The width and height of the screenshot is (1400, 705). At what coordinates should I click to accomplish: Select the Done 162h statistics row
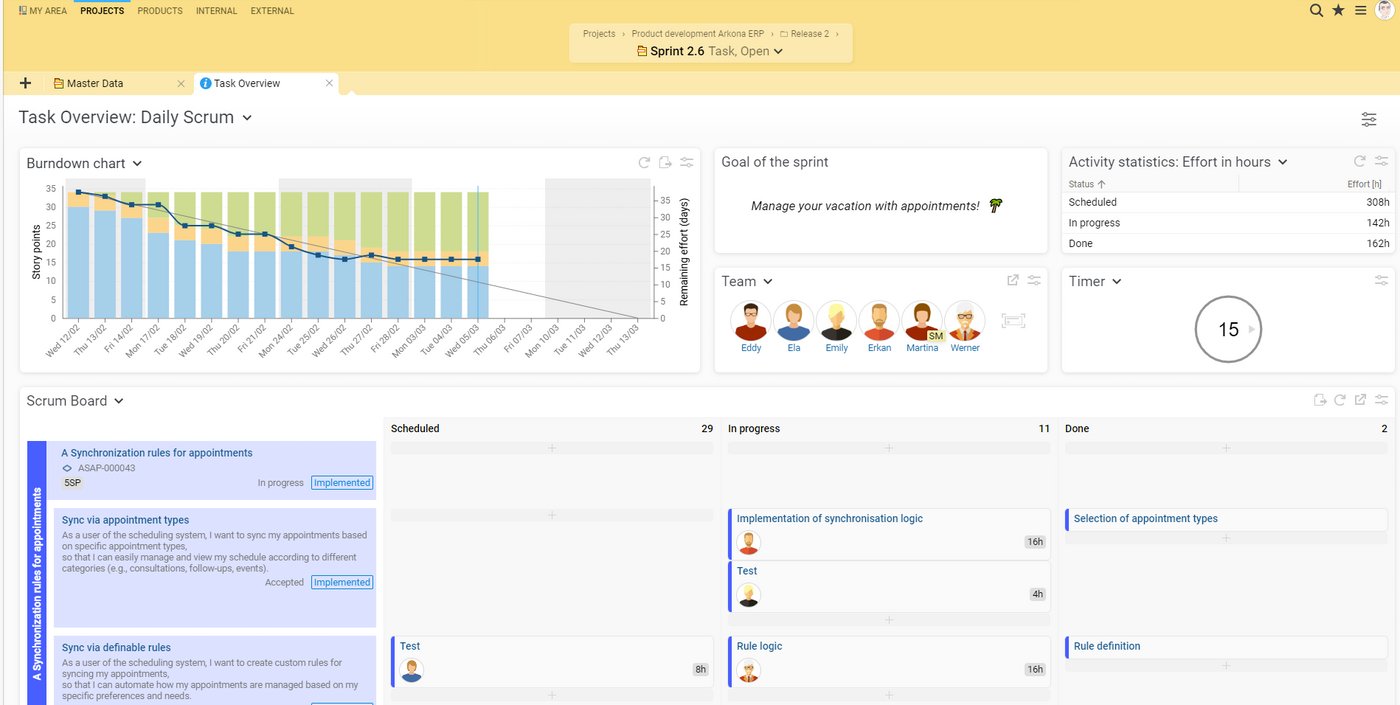click(1228, 243)
